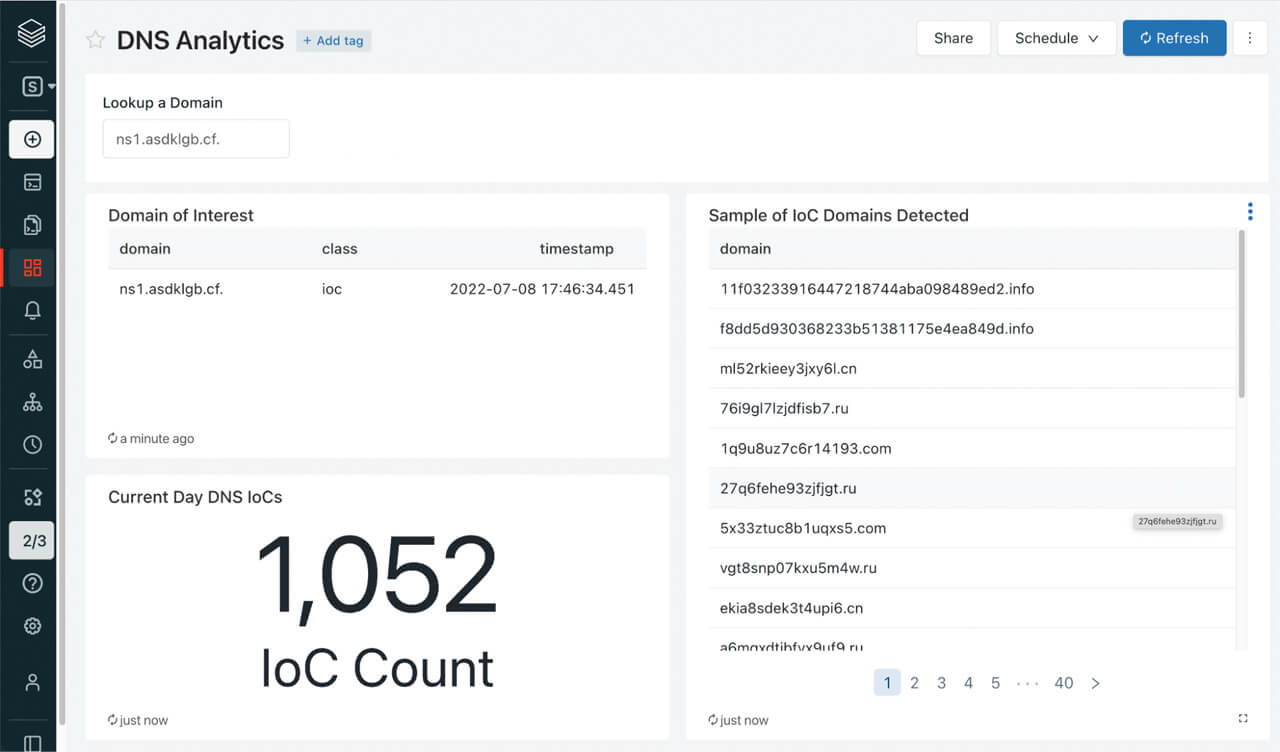Viewport: 1280px width, 752px height.
Task: Jump to page 40 of results
Action: pos(1063,683)
